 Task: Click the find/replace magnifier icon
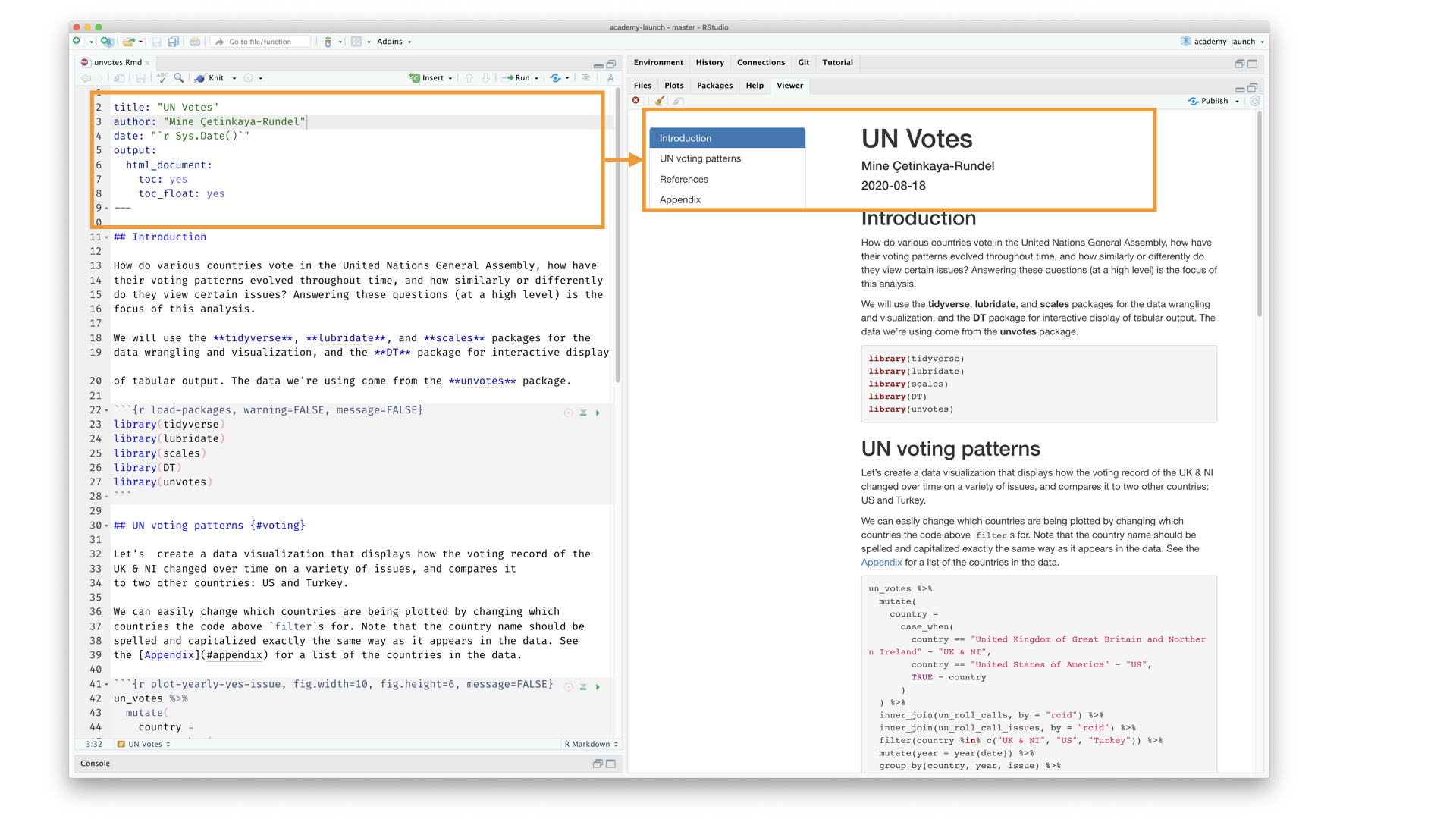(x=179, y=78)
